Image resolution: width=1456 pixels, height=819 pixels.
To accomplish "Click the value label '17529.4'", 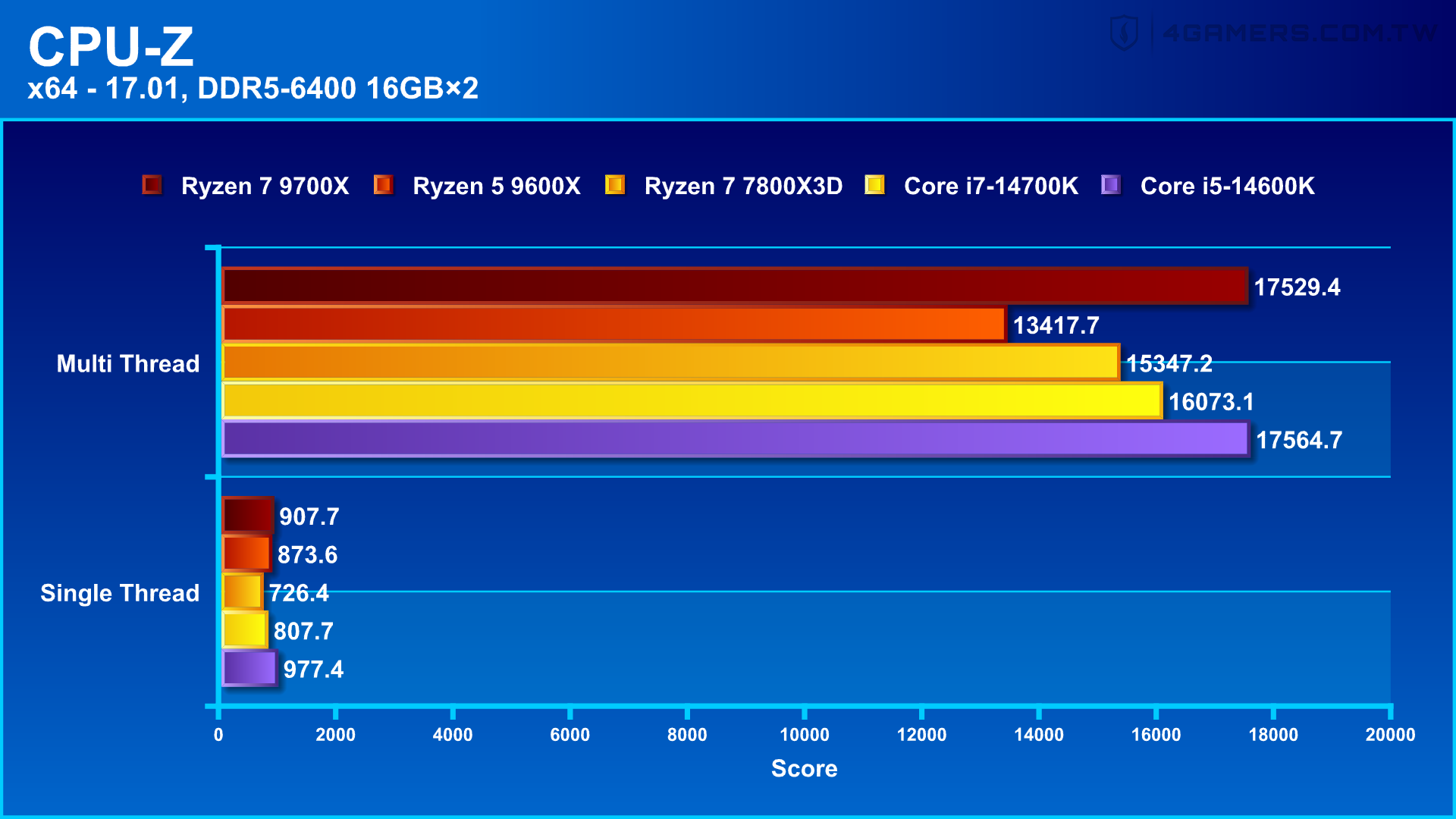I will [1297, 287].
